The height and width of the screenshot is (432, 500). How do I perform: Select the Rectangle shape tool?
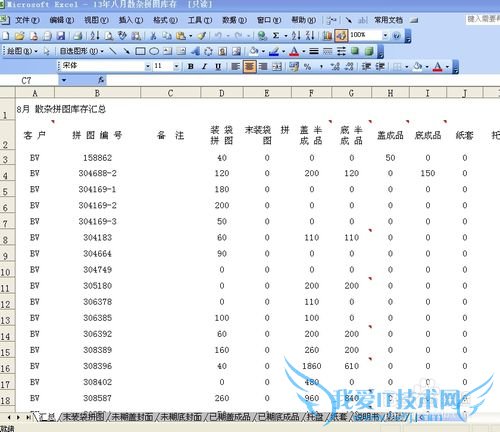[x=140, y=51]
